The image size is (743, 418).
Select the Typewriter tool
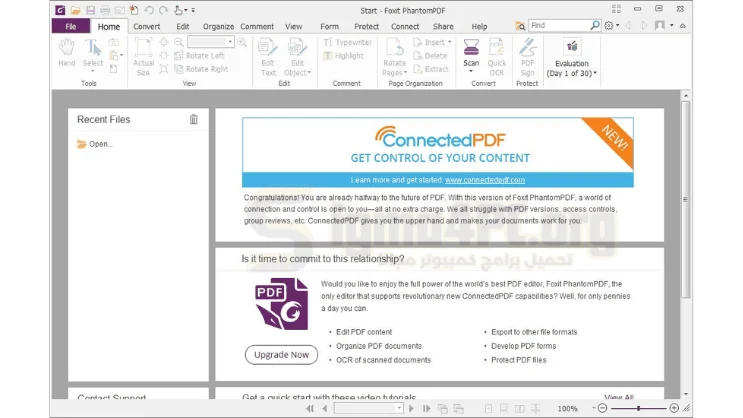pos(347,42)
